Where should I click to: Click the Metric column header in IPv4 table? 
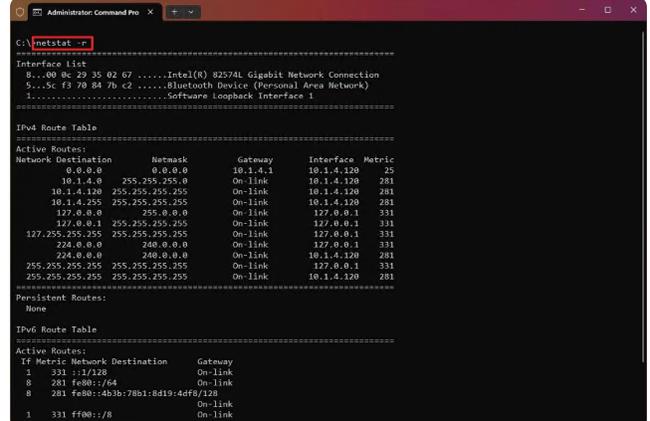pyautogui.click(x=380, y=160)
